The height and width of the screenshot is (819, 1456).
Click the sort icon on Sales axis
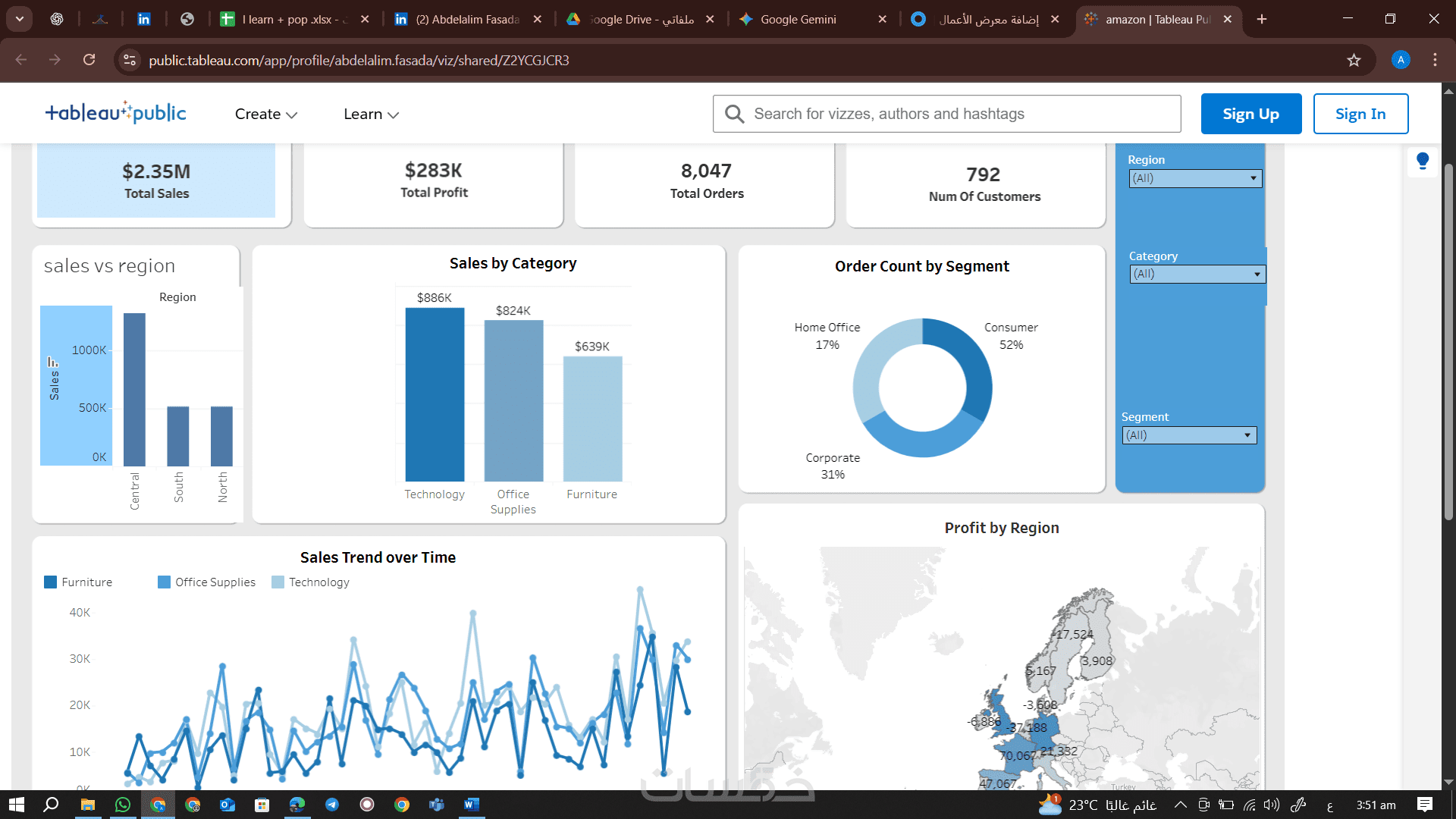(52, 362)
